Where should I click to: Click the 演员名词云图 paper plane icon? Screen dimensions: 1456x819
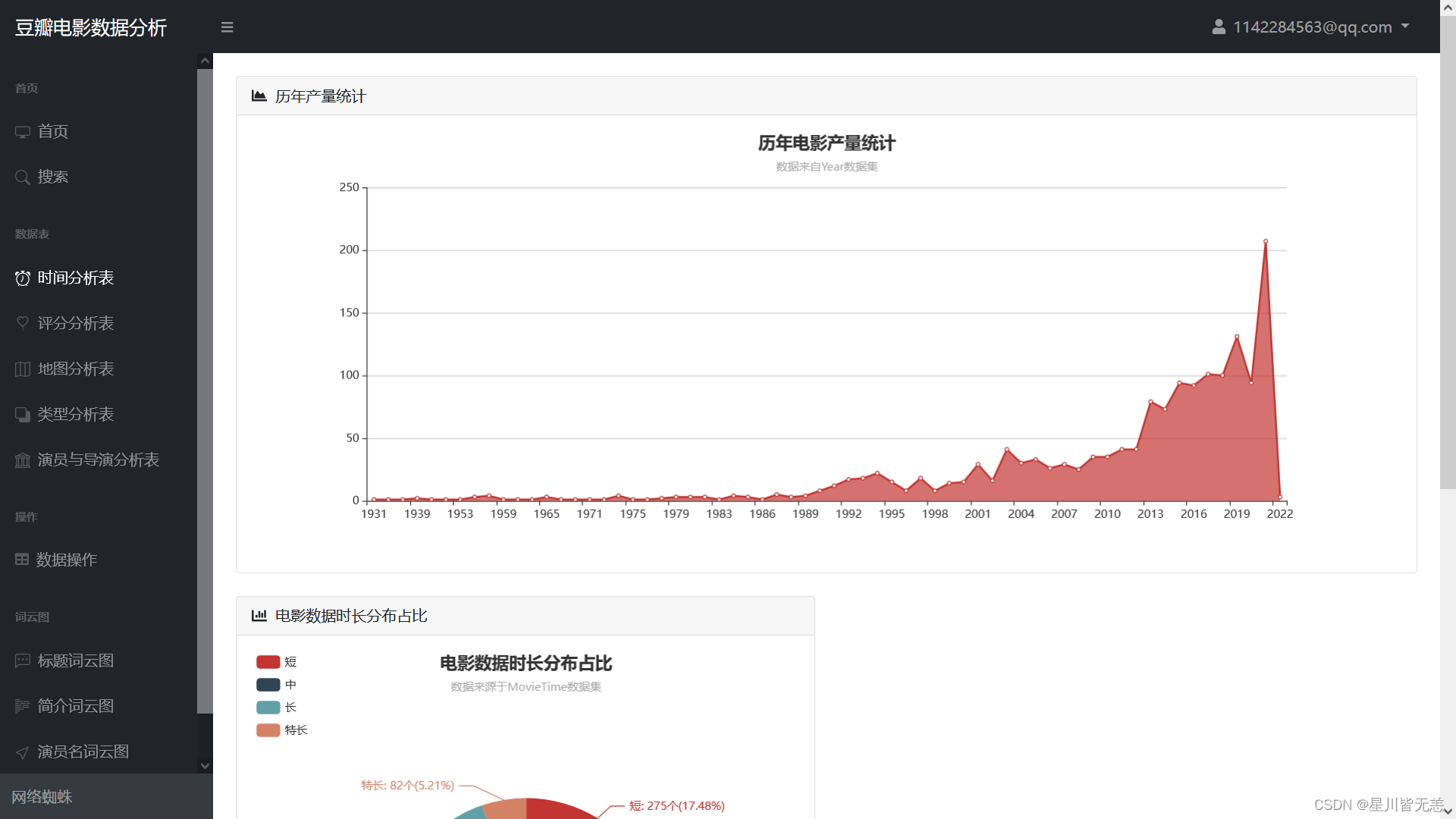pyautogui.click(x=23, y=752)
